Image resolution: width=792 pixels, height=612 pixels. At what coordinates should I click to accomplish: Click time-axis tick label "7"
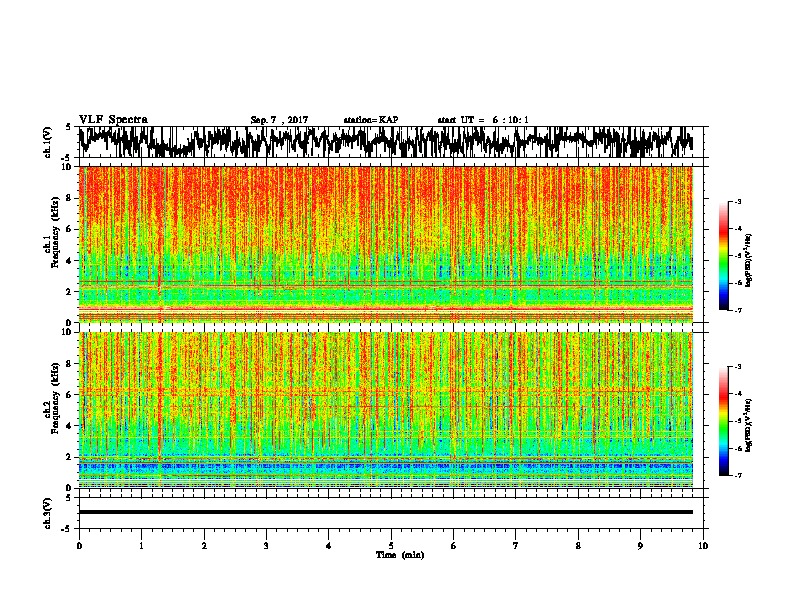(516, 546)
